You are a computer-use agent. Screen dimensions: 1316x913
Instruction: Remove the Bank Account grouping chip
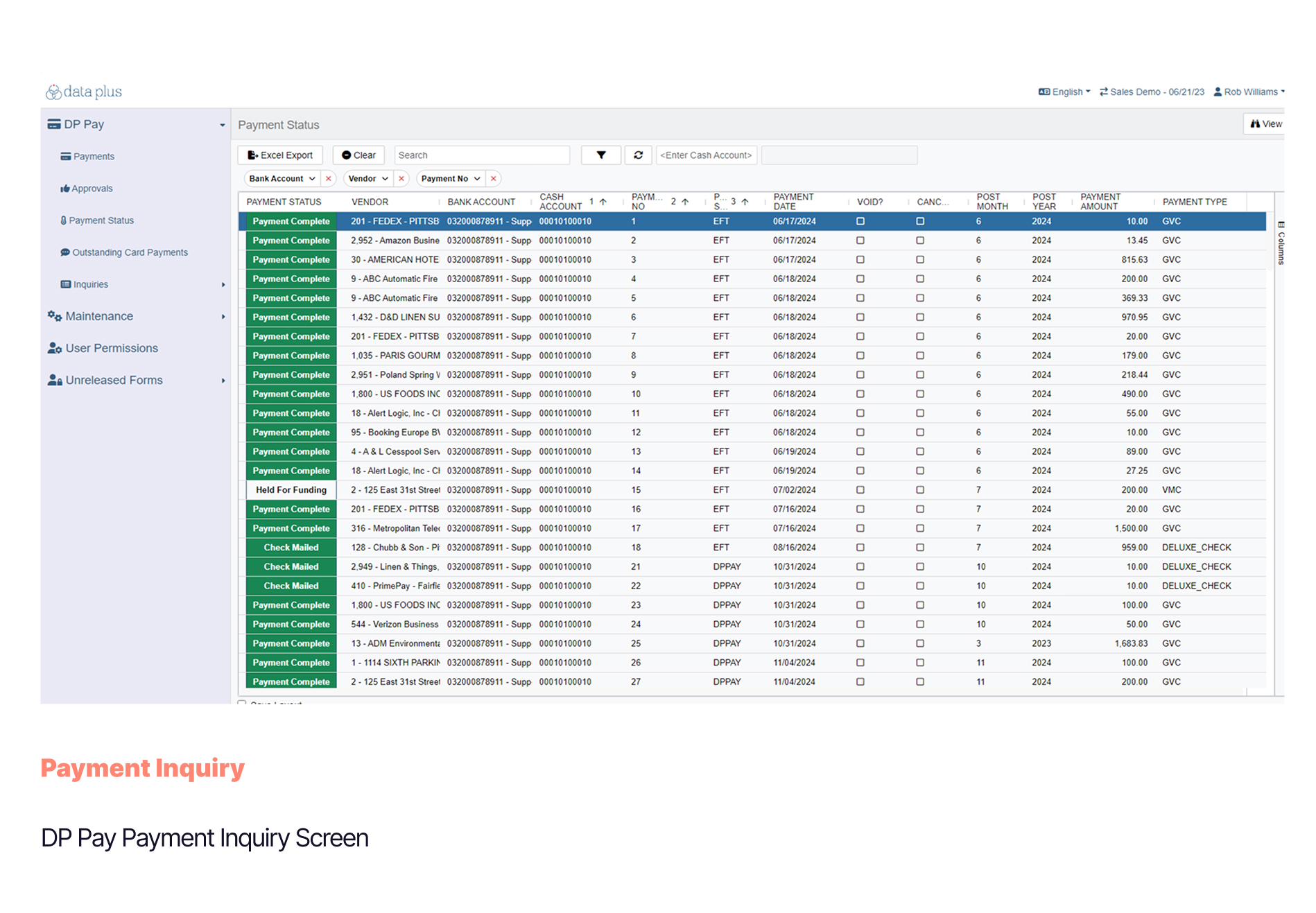(329, 179)
